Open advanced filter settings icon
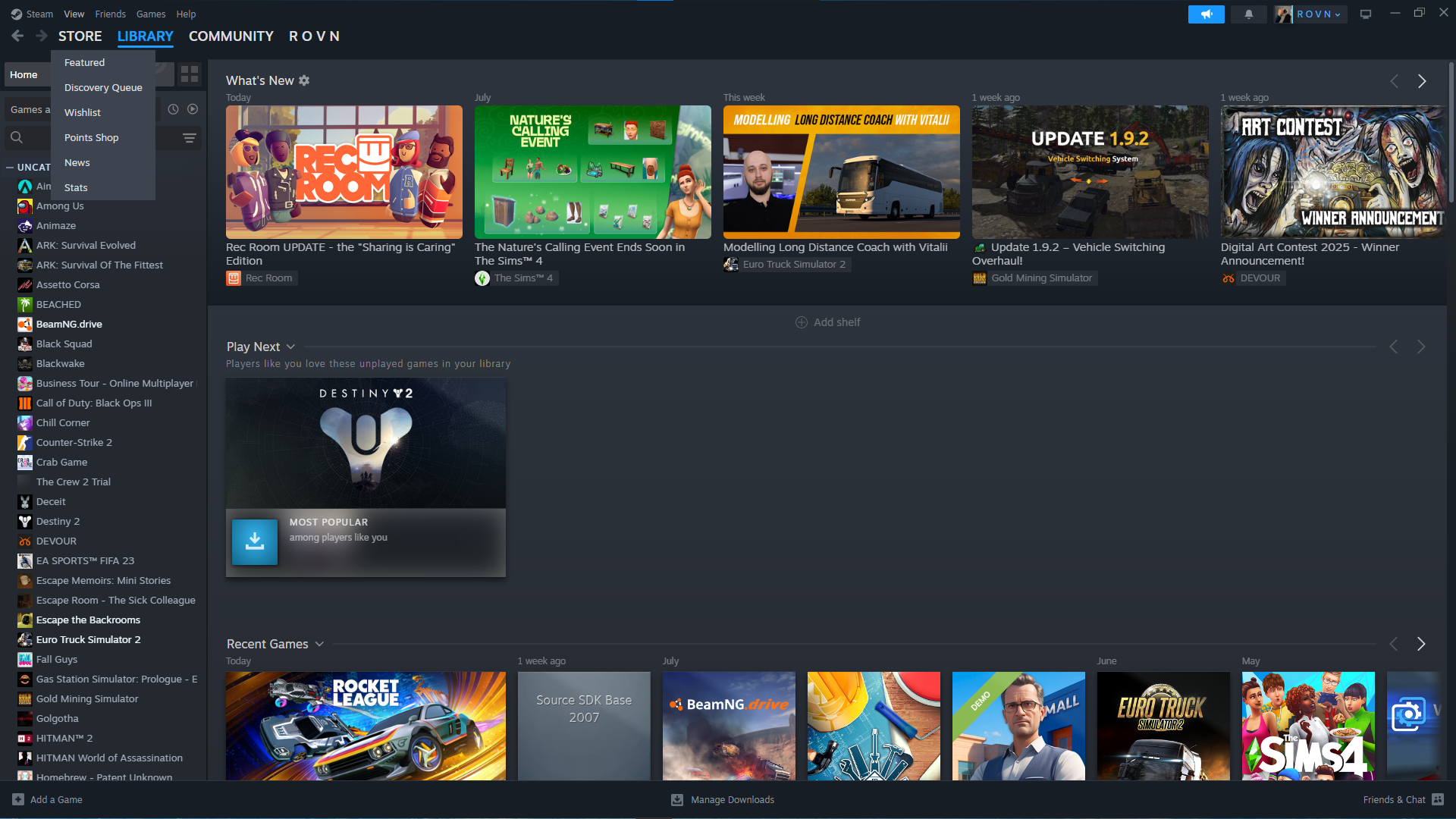This screenshot has height=819, width=1456. point(190,137)
